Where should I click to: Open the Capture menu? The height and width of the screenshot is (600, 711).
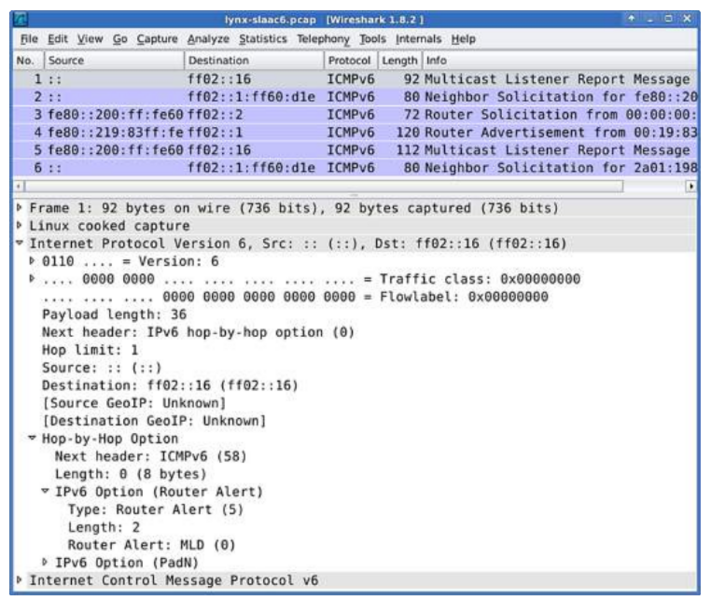pos(156,39)
